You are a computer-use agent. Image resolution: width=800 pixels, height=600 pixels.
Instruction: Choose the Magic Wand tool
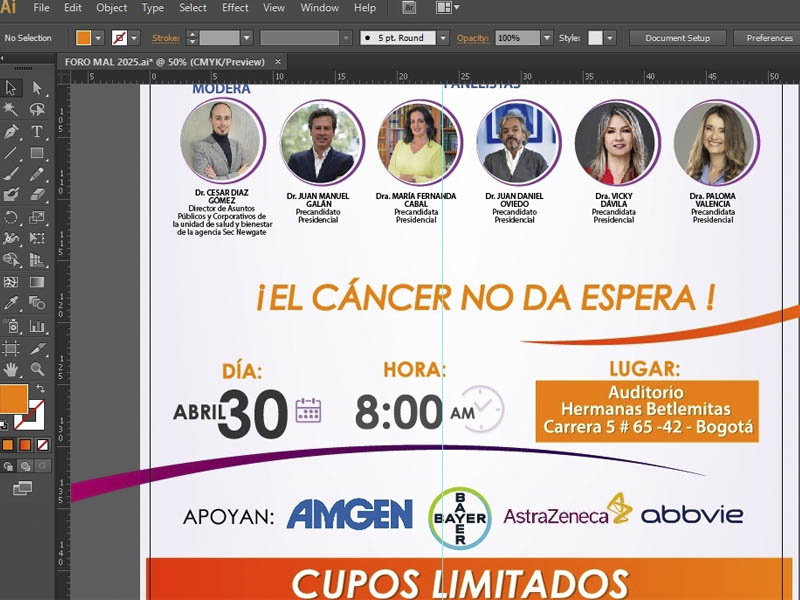pos(11,109)
